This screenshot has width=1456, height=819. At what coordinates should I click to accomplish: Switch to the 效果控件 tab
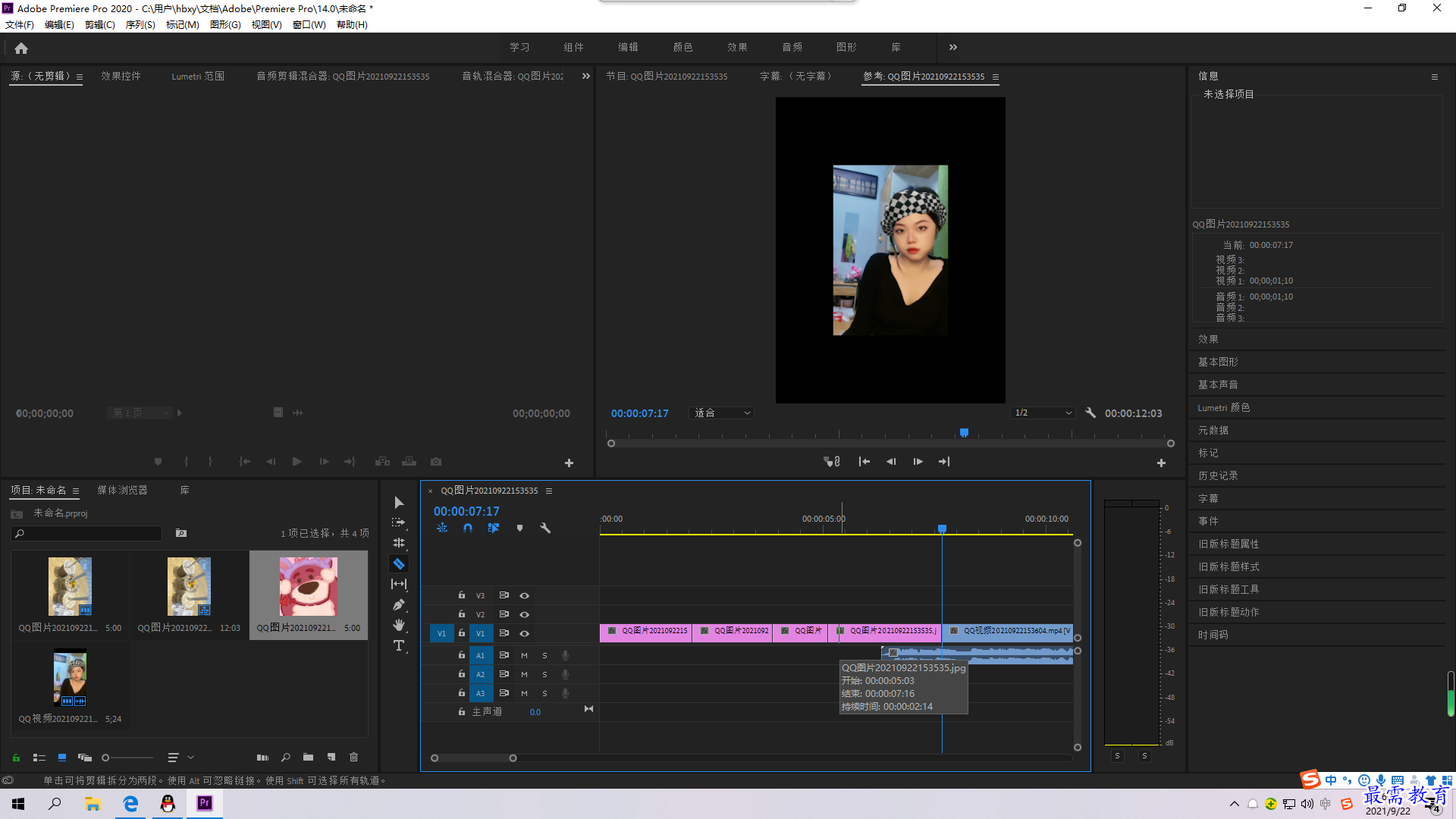[x=121, y=76]
